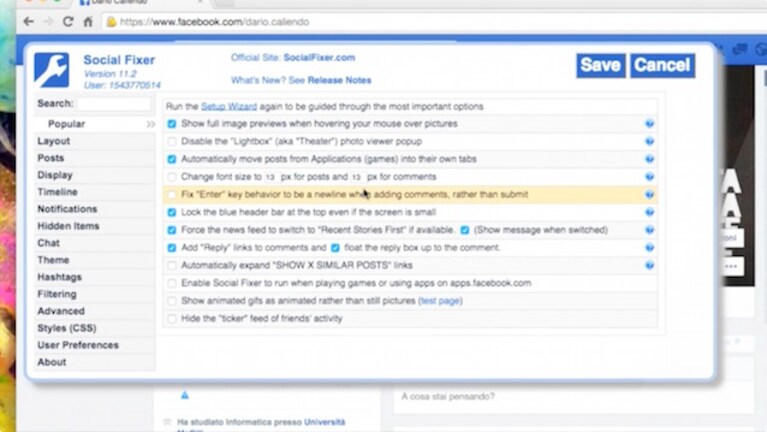Click the padlock icon in address bar
Screen dimensions: 767x432
[112, 22]
